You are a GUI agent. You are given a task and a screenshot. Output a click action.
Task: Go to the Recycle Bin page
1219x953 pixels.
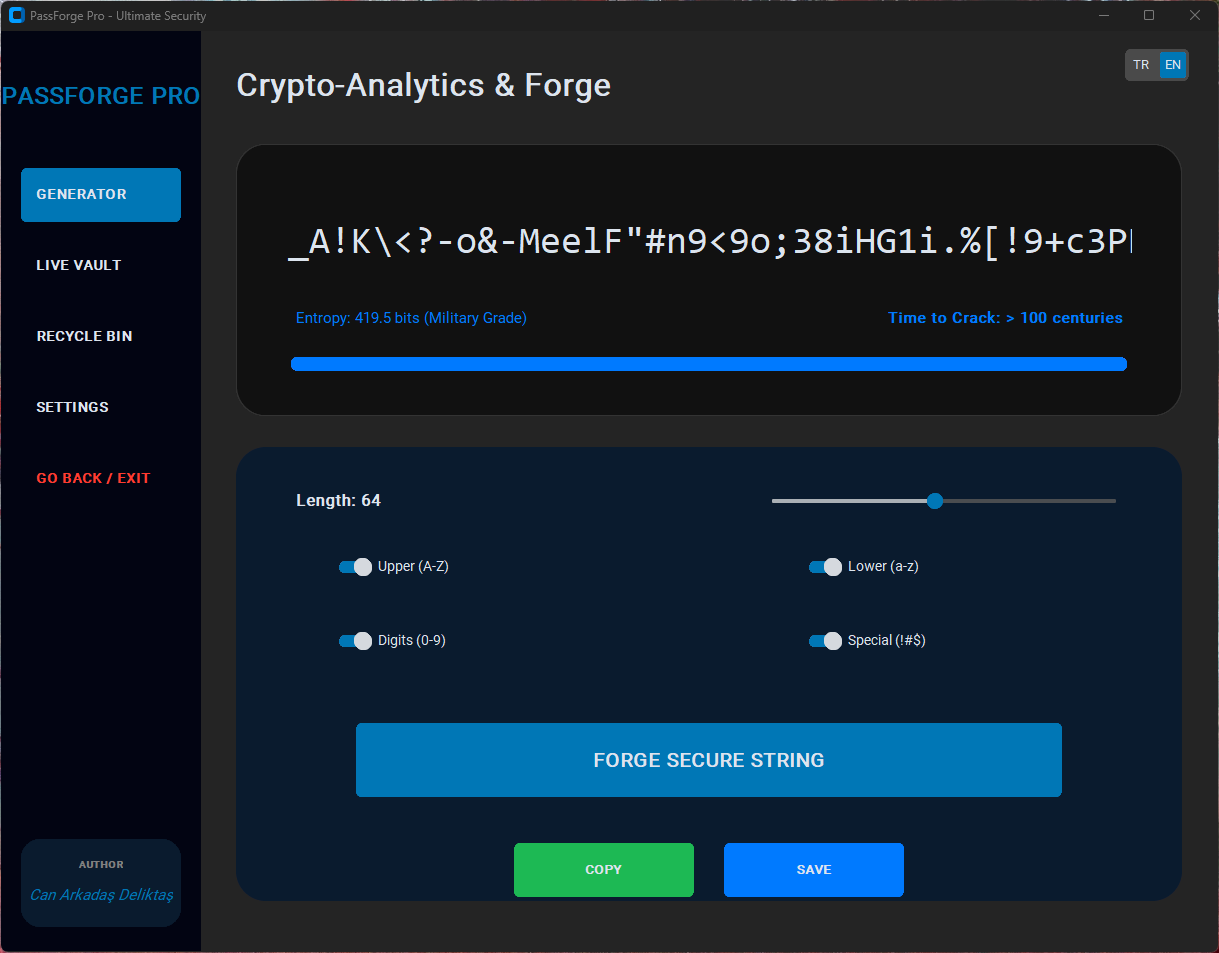(84, 336)
